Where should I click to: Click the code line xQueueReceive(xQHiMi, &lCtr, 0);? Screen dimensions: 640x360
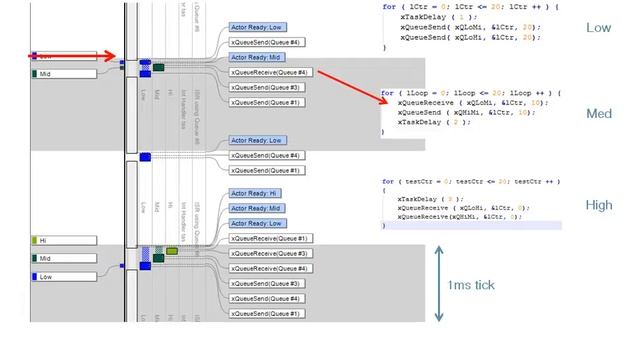pyautogui.click(x=460, y=217)
